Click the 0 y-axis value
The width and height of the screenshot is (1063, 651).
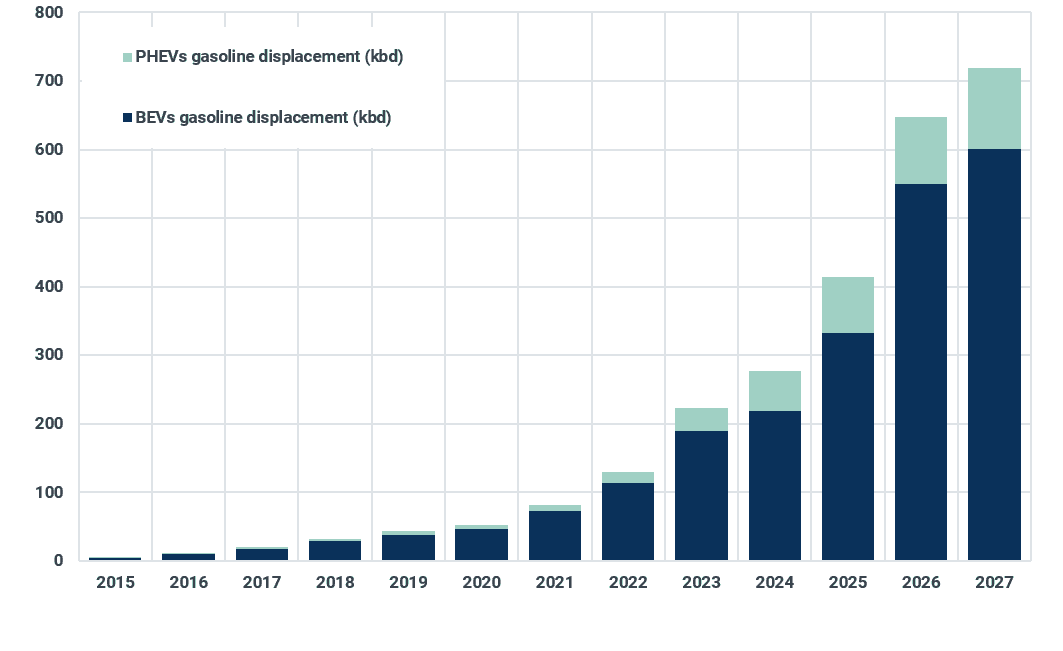[x=58, y=561]
